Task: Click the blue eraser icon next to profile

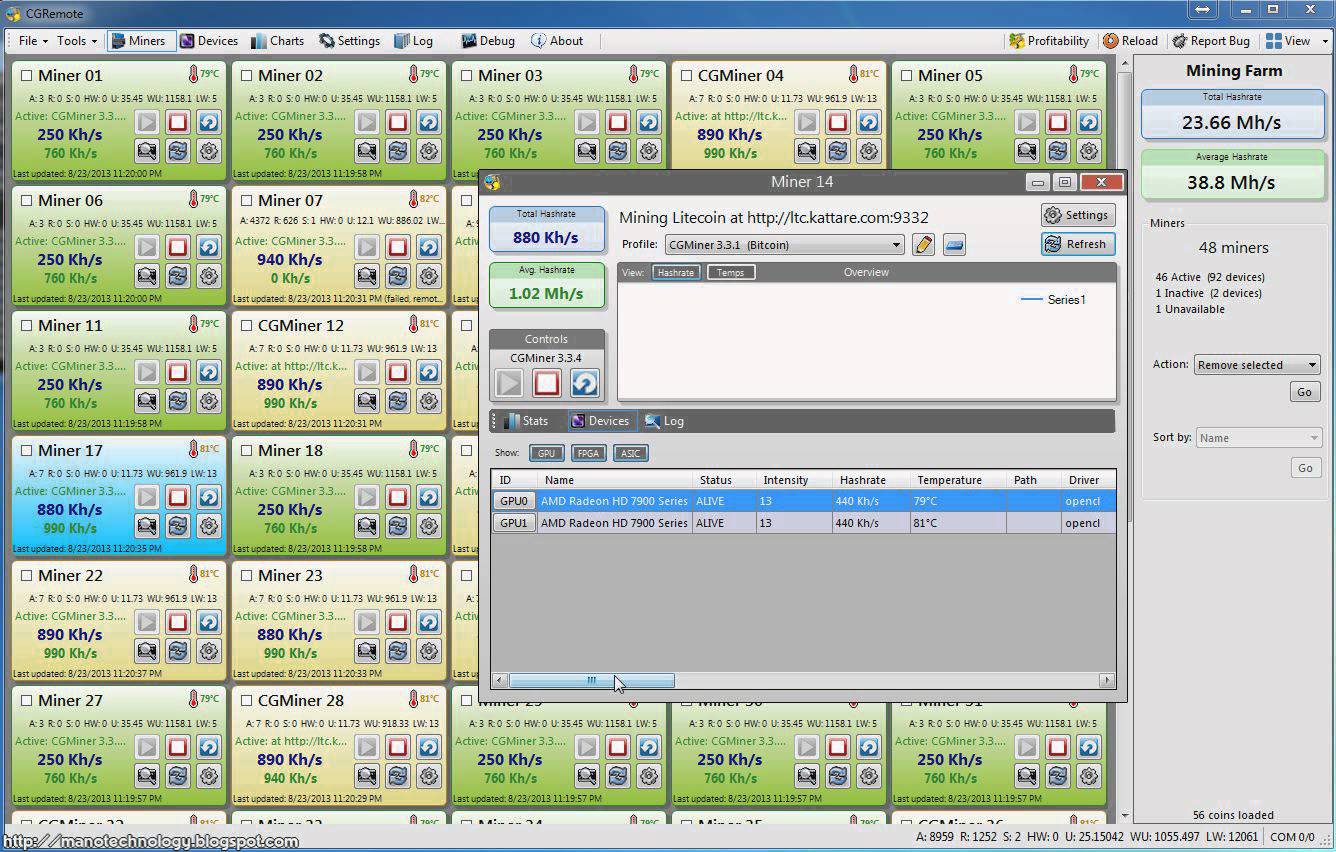Action: pyautogui.click(x=954, y=245)
